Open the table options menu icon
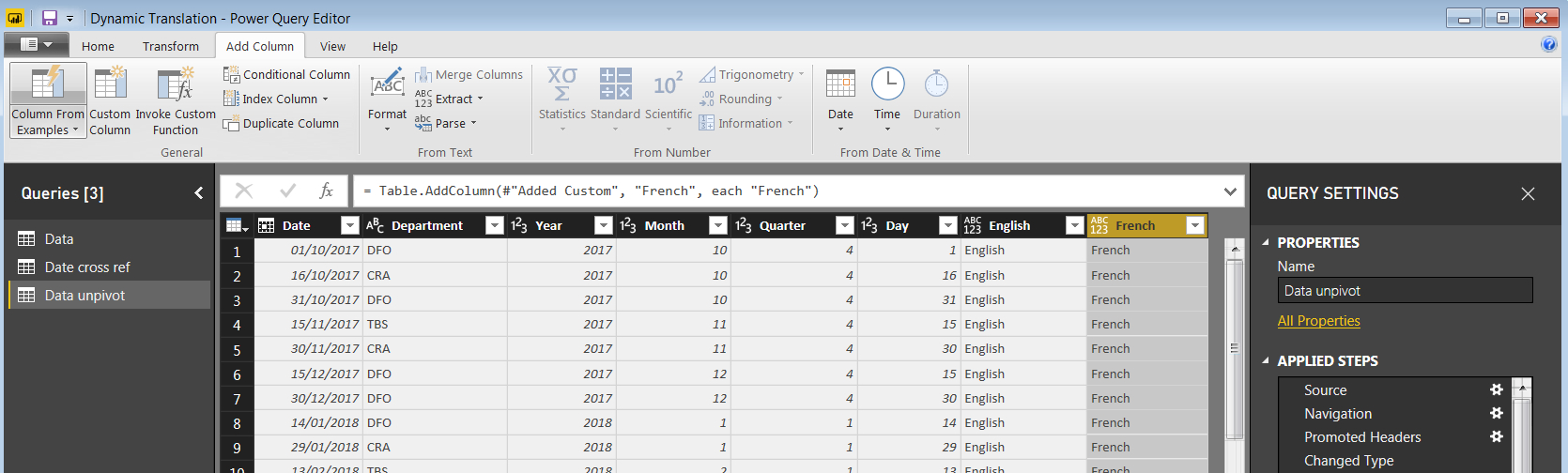The height and width of the screenshot is (473, 1568). point(237,225)
